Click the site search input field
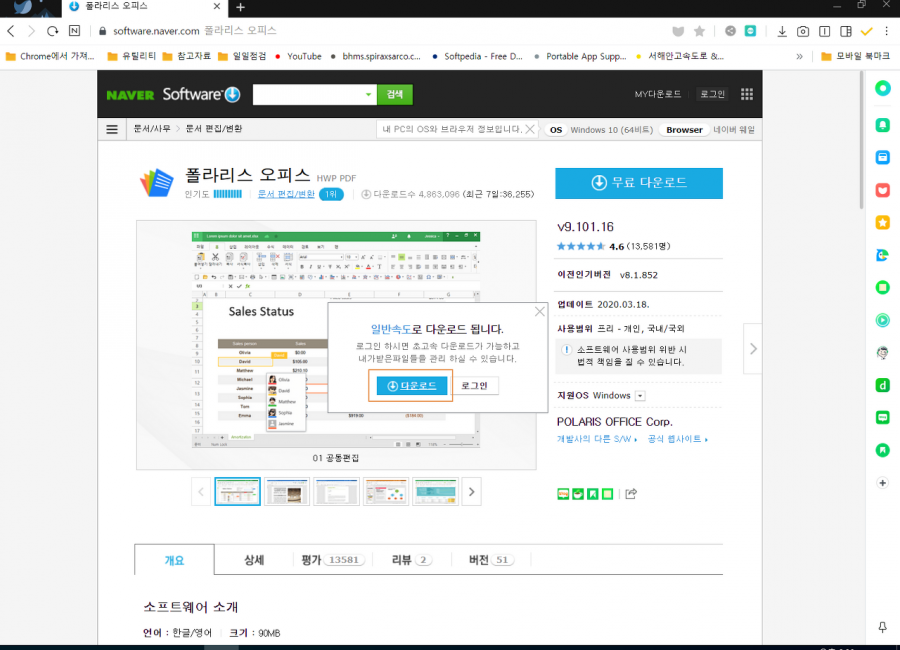Screen dimensions: 900x650 (x=308, y=95)
